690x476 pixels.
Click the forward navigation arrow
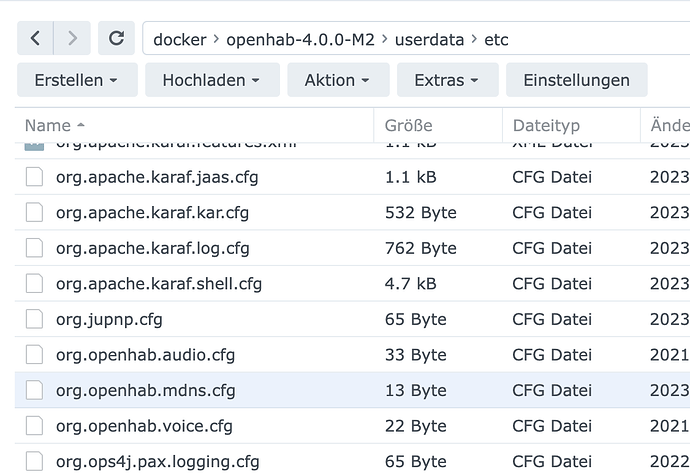(x=72, y=39)
